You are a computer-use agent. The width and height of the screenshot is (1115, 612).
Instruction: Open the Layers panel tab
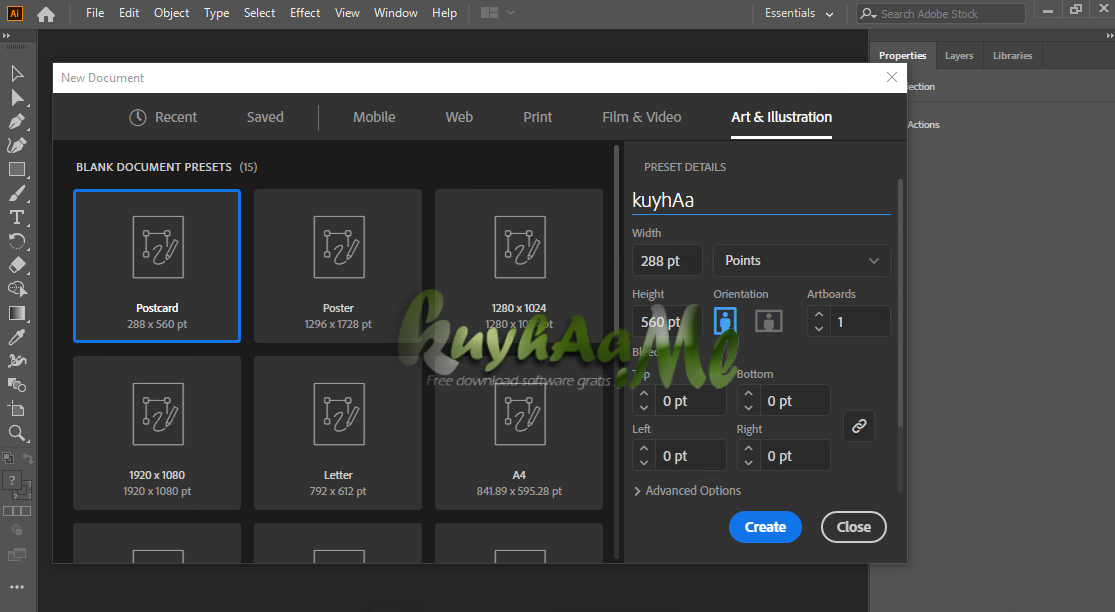tap(959, 55)
